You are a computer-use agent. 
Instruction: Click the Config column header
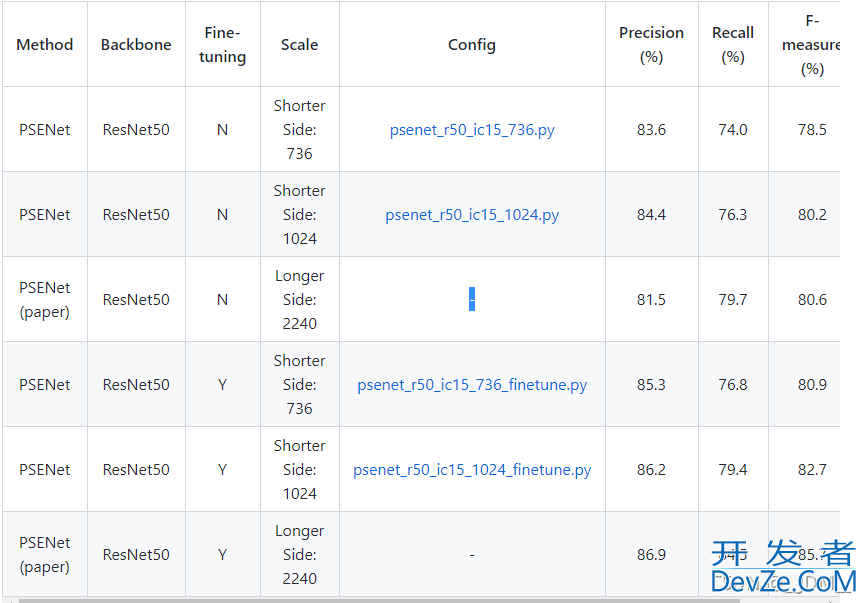(472, 45)
